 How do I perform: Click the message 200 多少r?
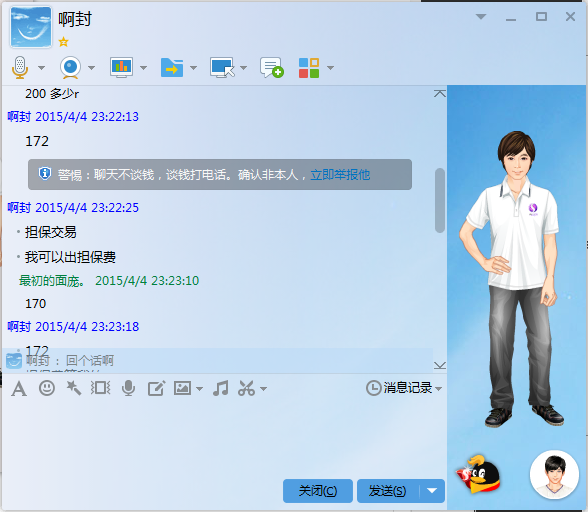point(52,93)
